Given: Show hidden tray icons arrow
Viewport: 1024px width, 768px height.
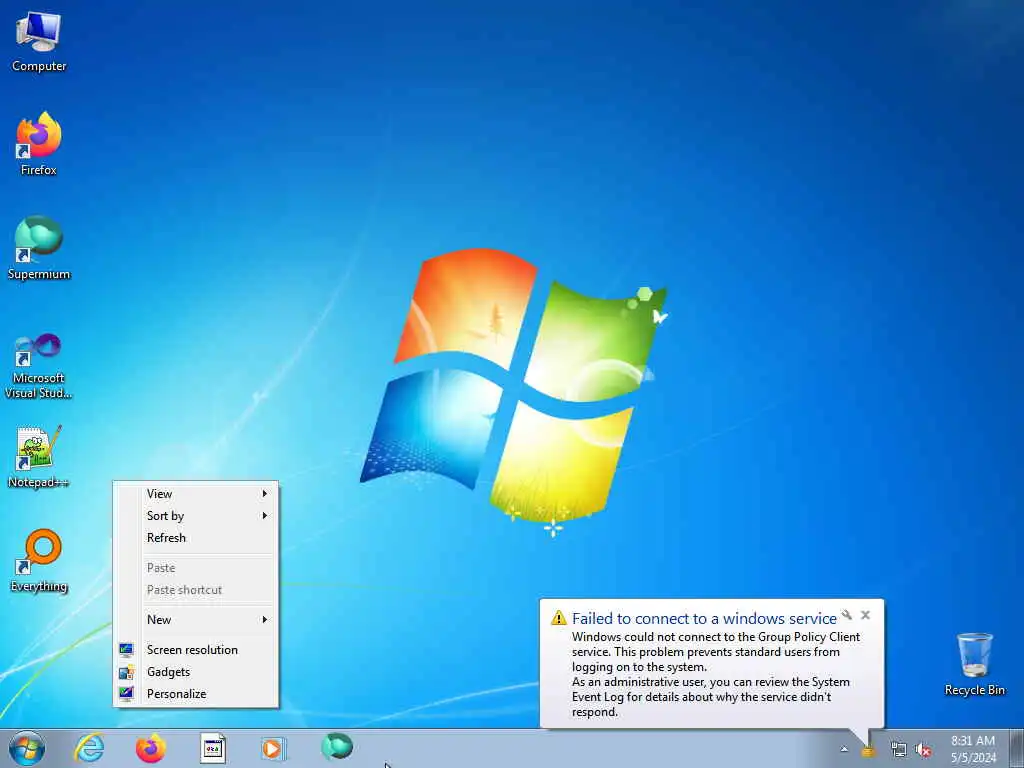Looking at the screenshot, I should point(844,749).
